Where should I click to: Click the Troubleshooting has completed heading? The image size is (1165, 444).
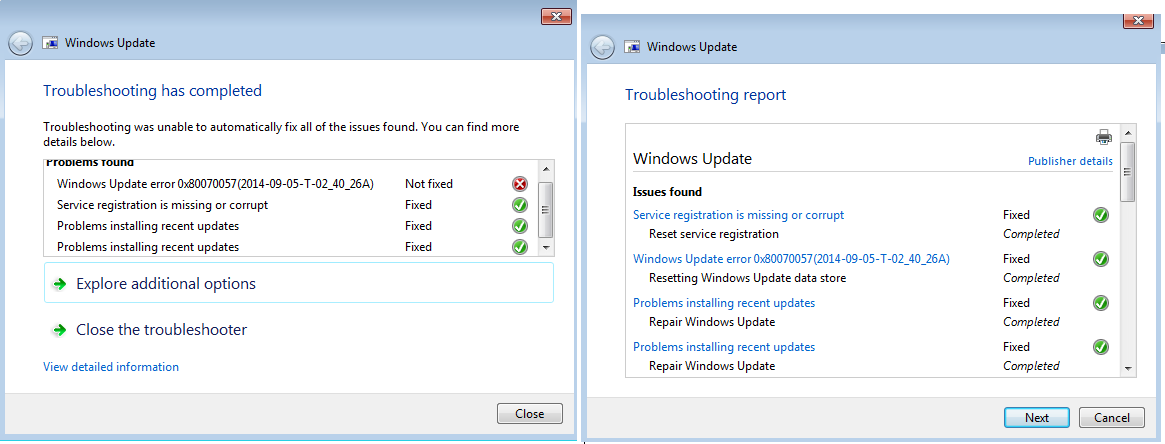pos(152,91)
